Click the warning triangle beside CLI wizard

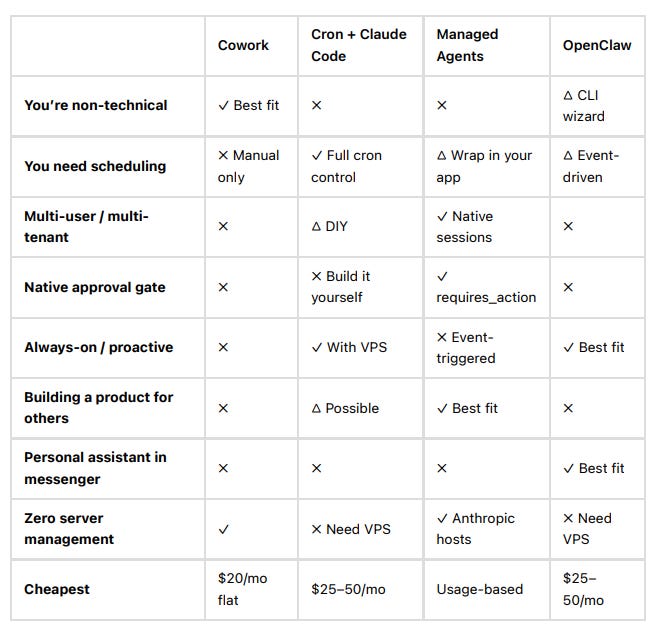tap(568, 95)
